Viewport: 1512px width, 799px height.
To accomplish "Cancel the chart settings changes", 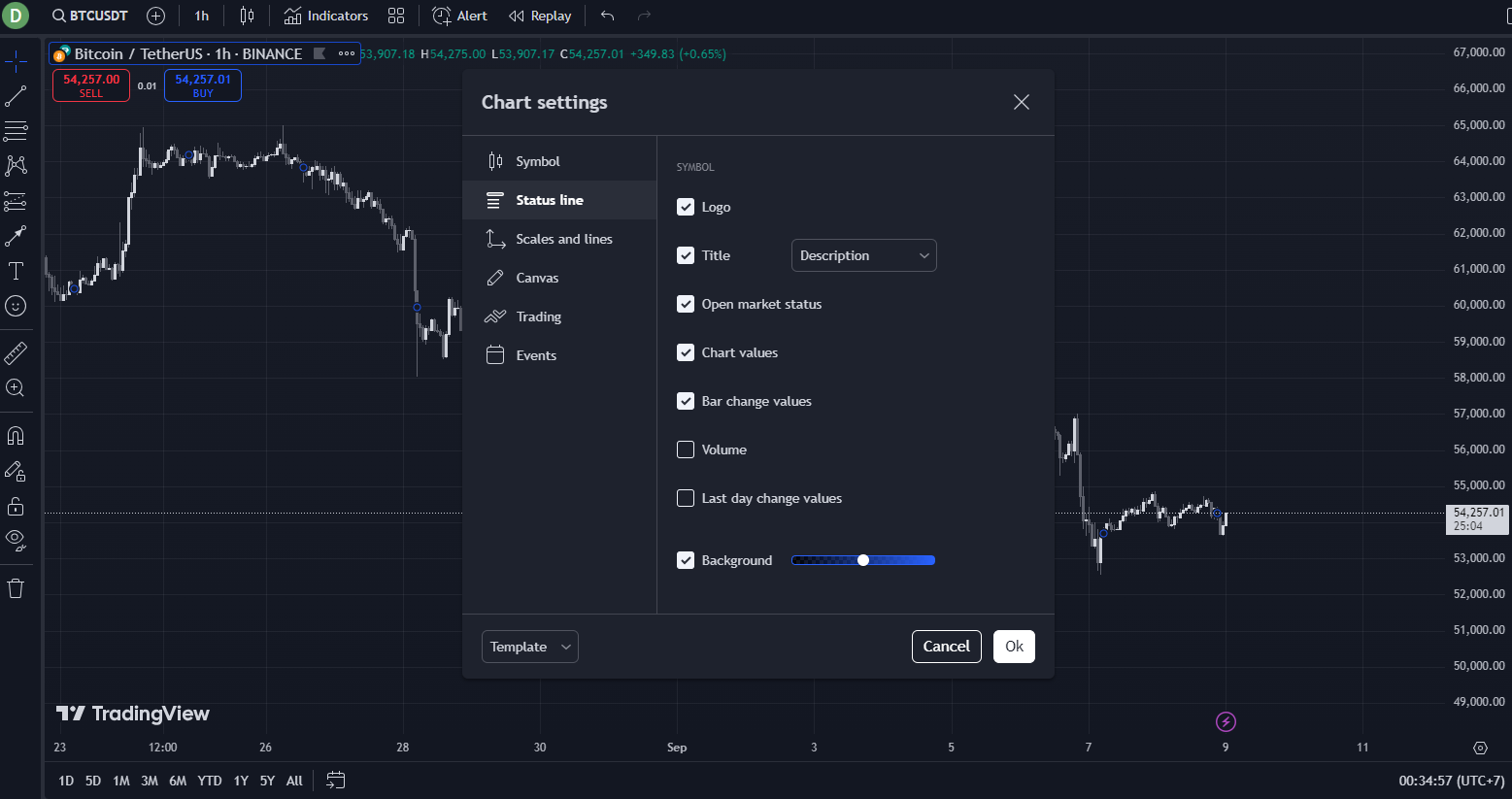I will coord(947,647).
